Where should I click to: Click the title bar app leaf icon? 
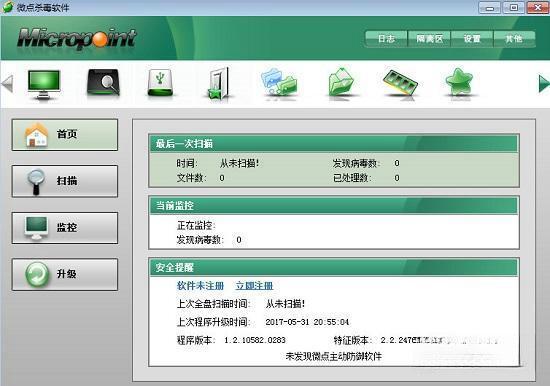coord(8,7)
